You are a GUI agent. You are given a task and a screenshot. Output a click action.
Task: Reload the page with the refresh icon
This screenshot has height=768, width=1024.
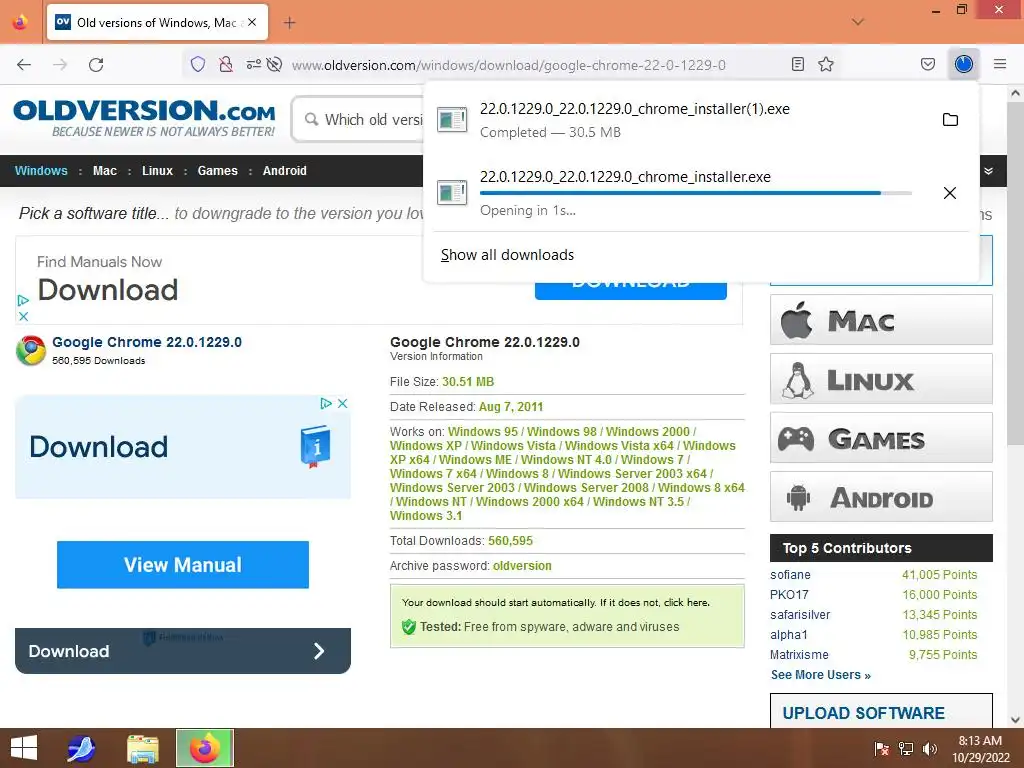[96, 65]
